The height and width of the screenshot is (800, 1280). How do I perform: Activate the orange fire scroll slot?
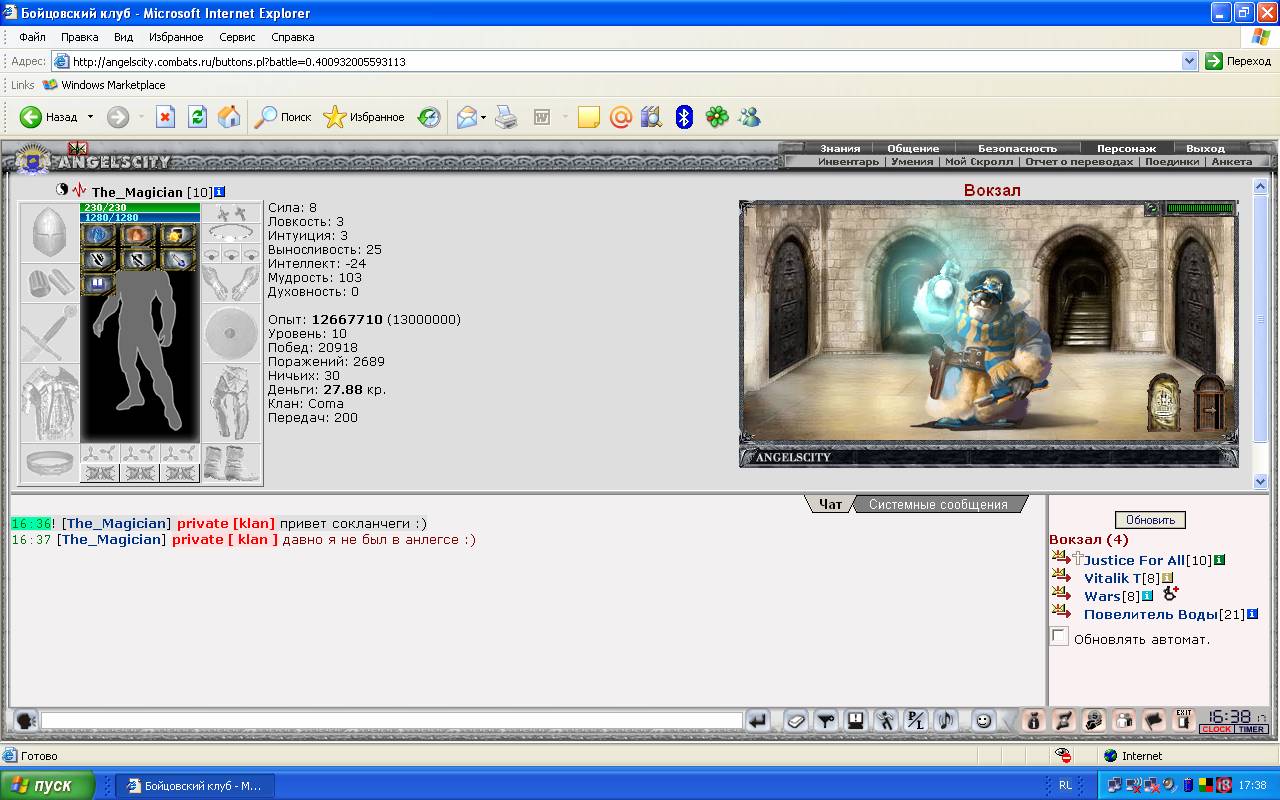tap(136, 235)
